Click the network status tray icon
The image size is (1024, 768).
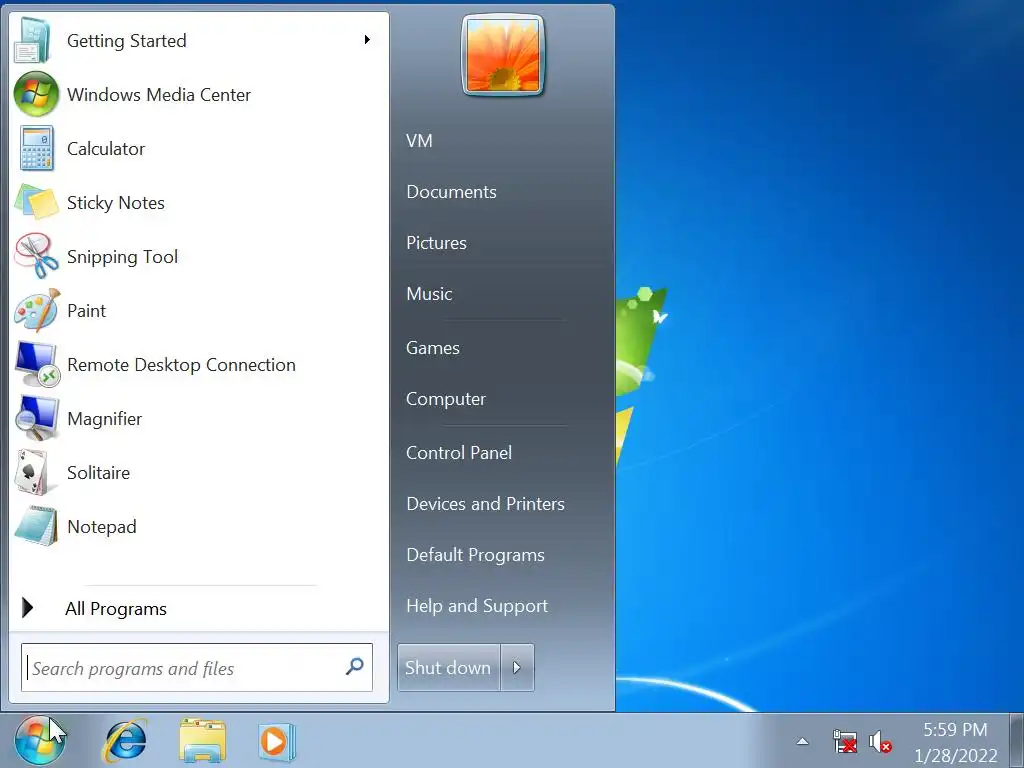click(844, 742)
